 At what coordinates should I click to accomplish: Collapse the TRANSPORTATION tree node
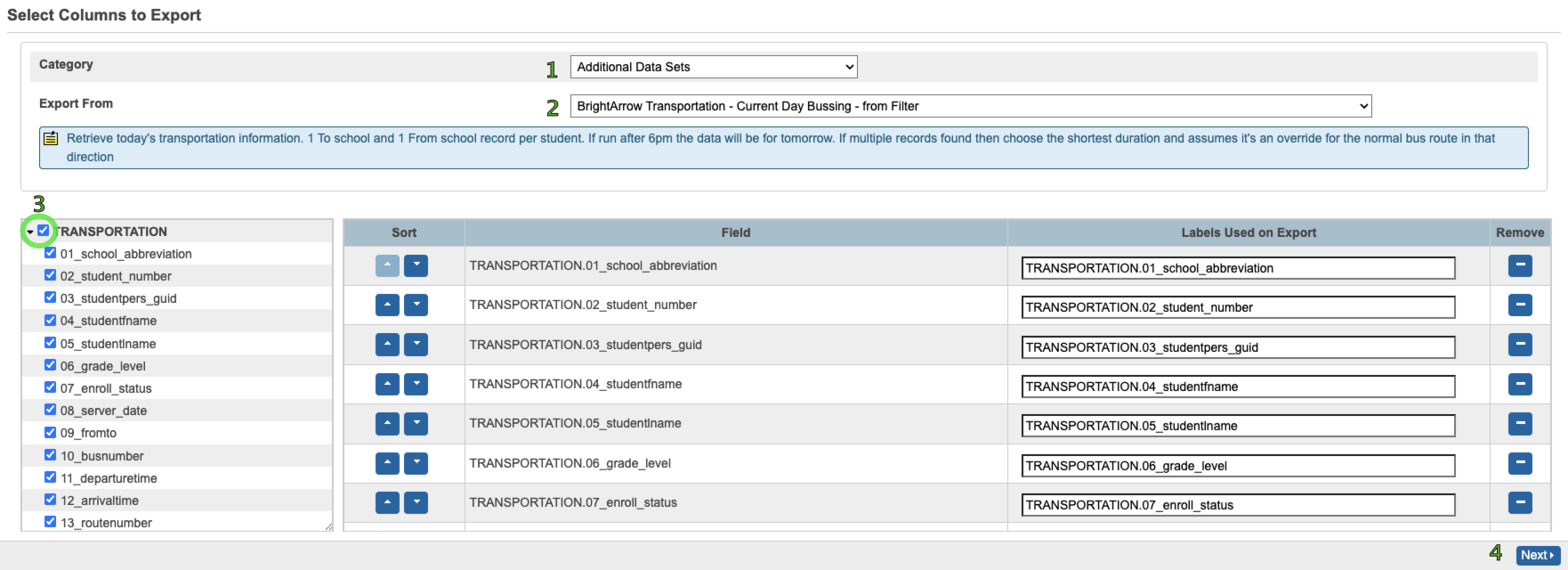(x=30, y=232)
